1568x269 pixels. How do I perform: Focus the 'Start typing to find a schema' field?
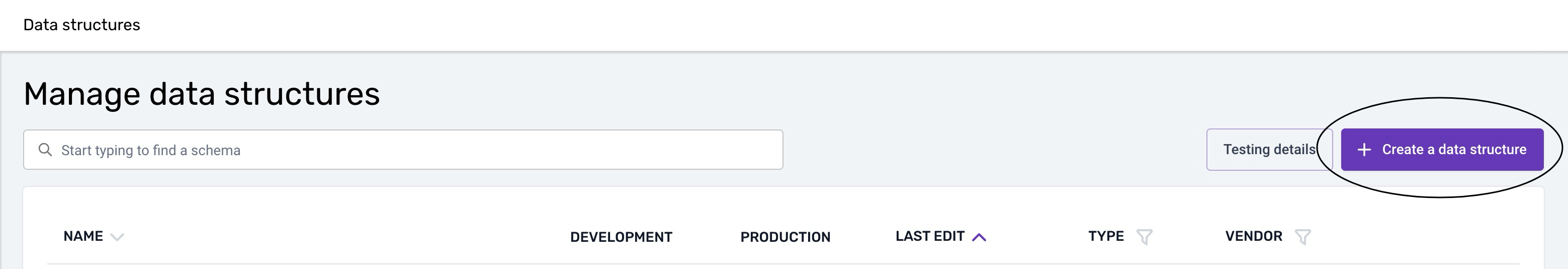[x=403, y=150]
